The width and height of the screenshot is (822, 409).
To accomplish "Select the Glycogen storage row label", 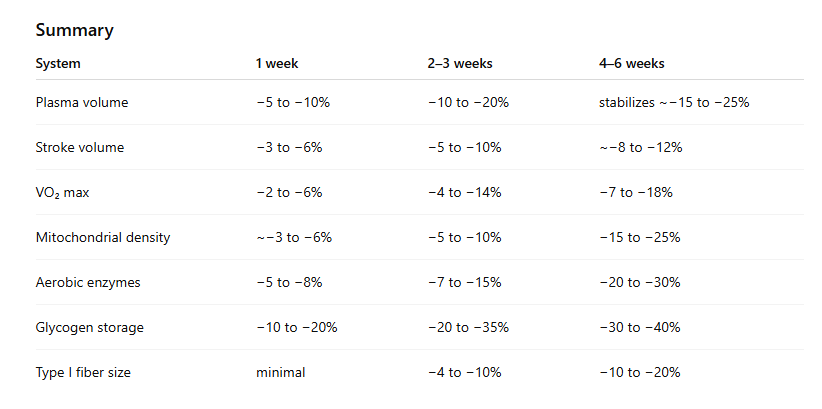I will pyautogui.click(x=90, y=327).
